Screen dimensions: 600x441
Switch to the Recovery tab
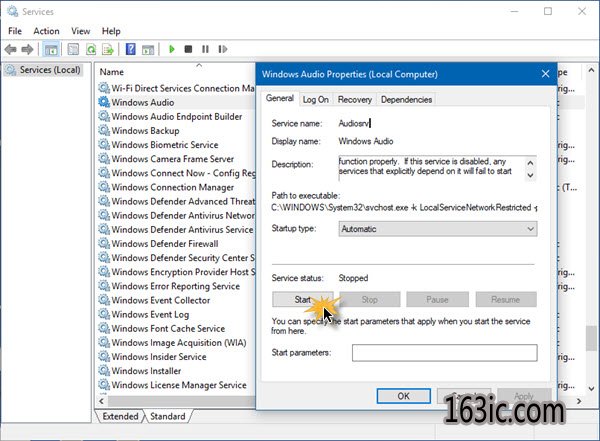tap(355, 100)
